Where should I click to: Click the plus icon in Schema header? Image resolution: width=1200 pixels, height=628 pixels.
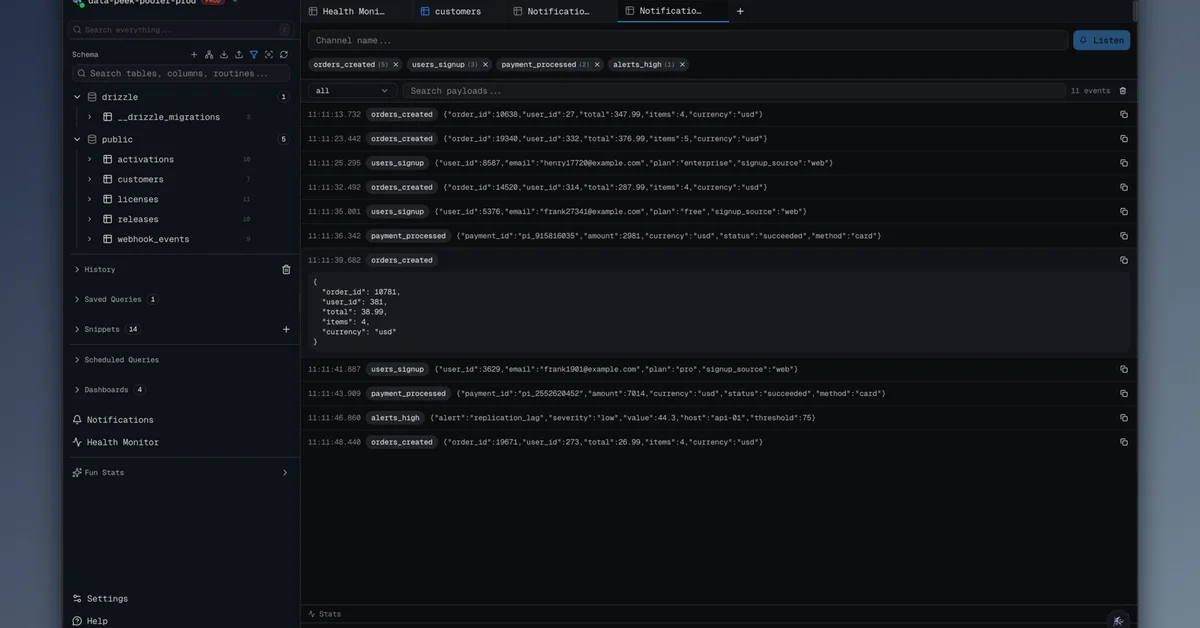(x=194, y=55)
